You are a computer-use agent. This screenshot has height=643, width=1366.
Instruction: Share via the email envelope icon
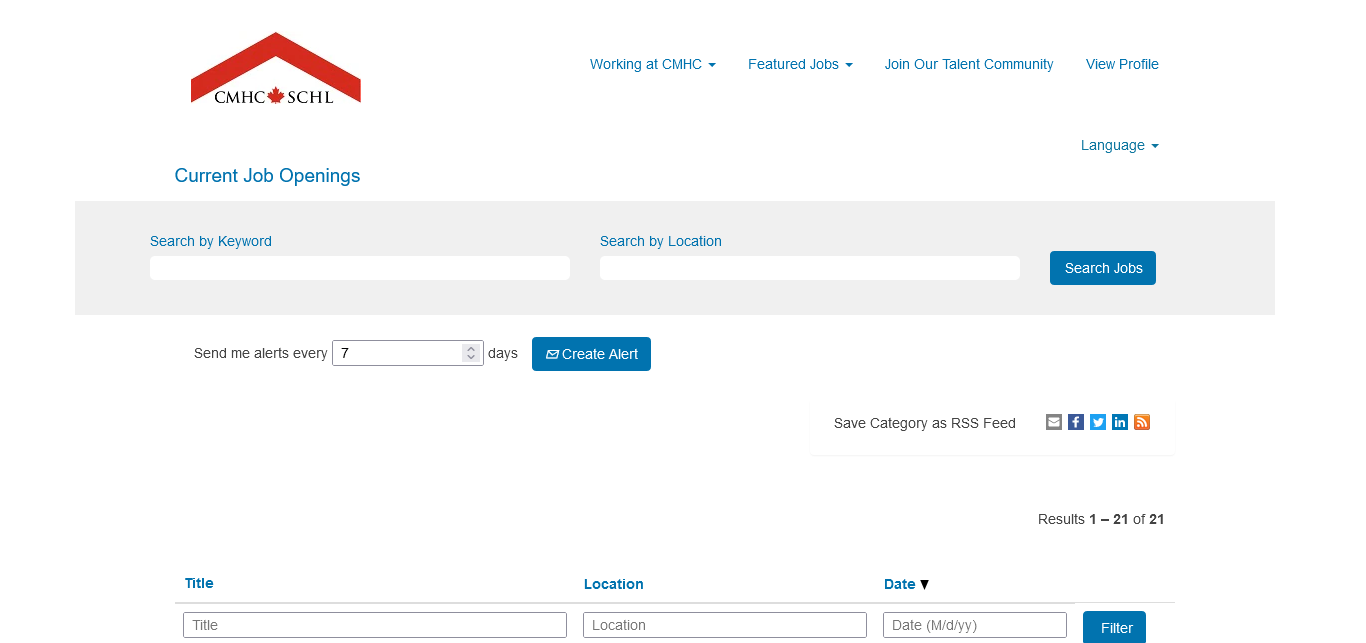point(1054,422)
